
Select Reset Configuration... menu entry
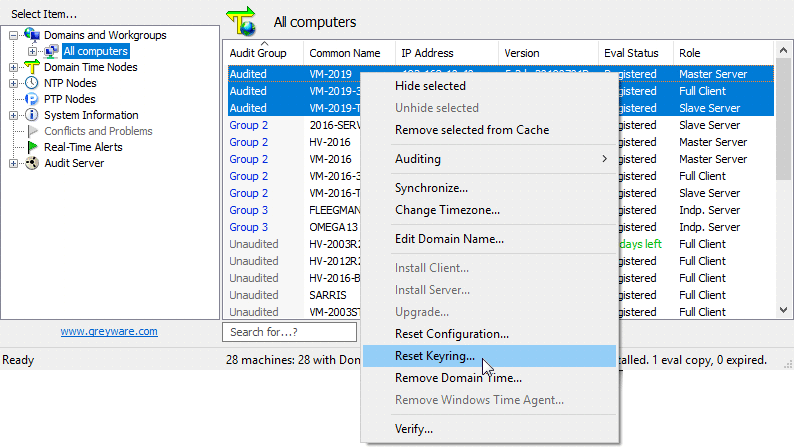click(x=489, y=334)
